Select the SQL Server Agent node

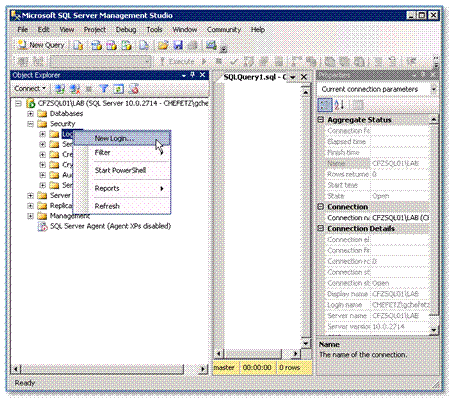click(x=110, y=226)
